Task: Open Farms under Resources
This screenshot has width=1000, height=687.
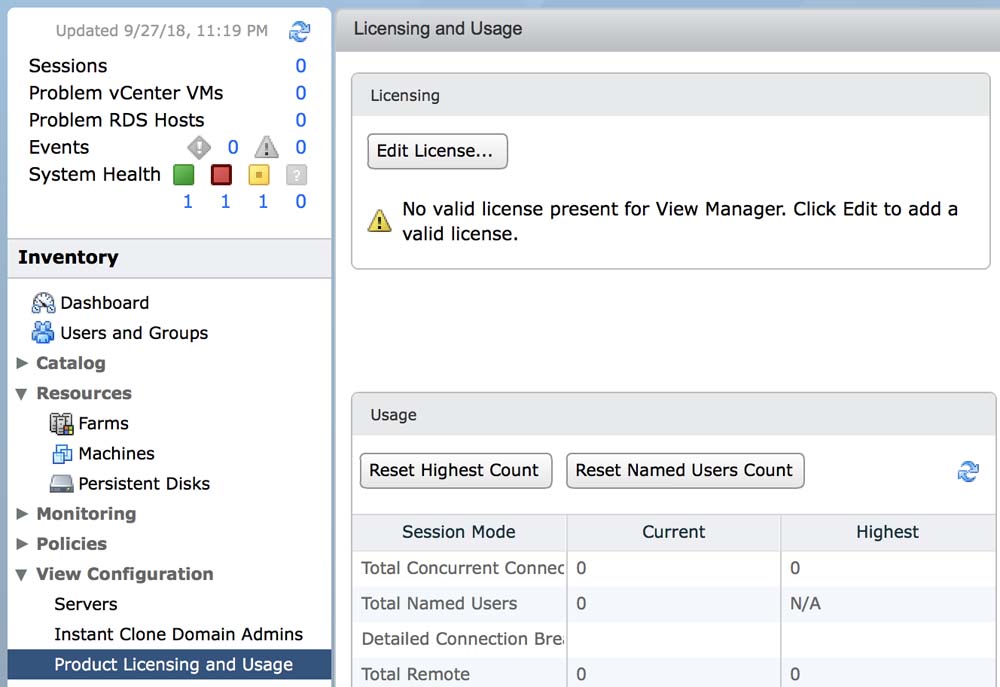Action: point(103,424)
